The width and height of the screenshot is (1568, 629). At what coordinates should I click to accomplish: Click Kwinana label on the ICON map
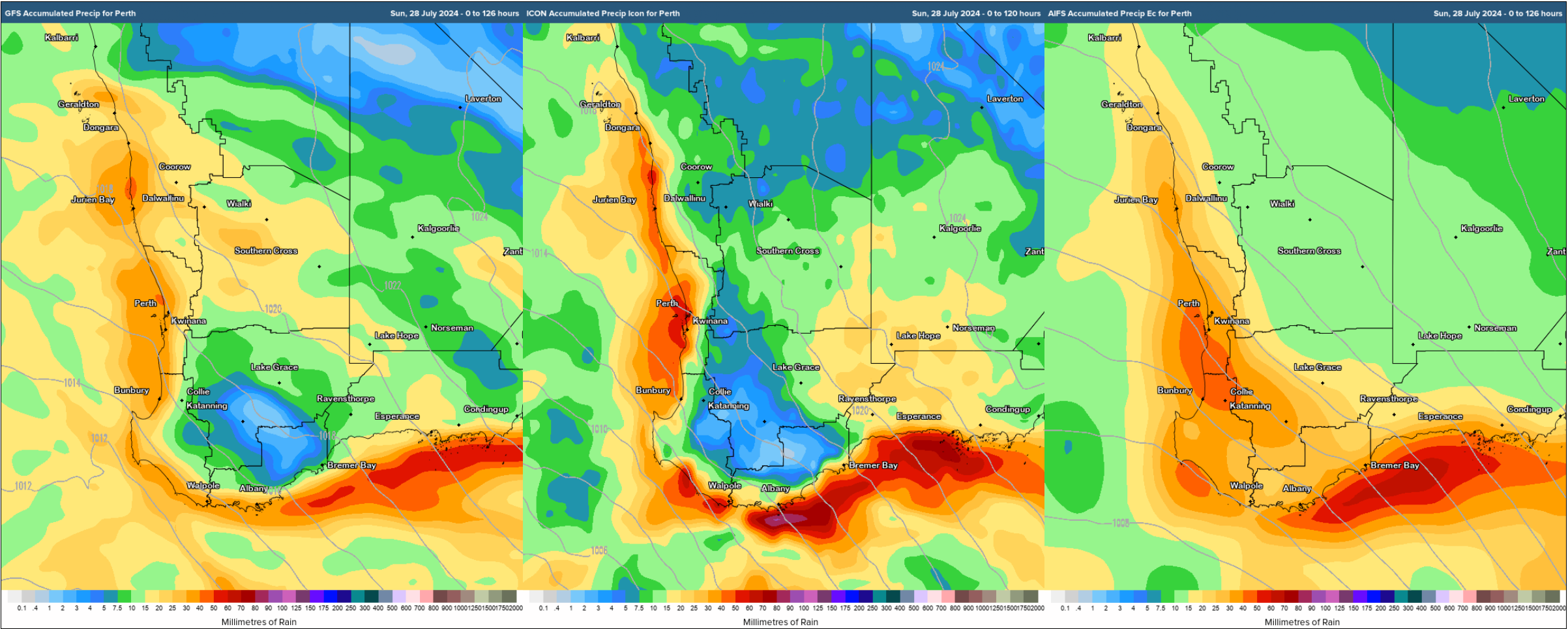tap(710, 321)
